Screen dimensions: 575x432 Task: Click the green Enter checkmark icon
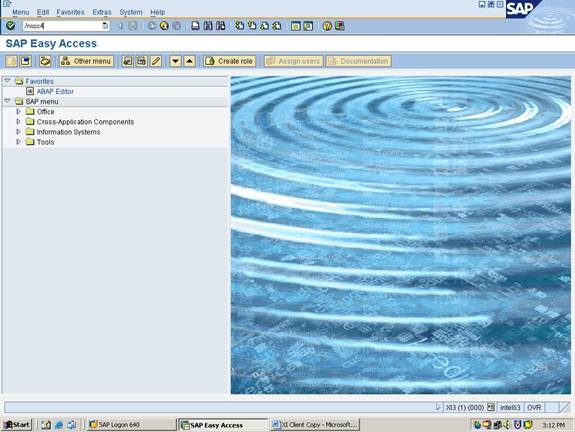coord(11,26)
